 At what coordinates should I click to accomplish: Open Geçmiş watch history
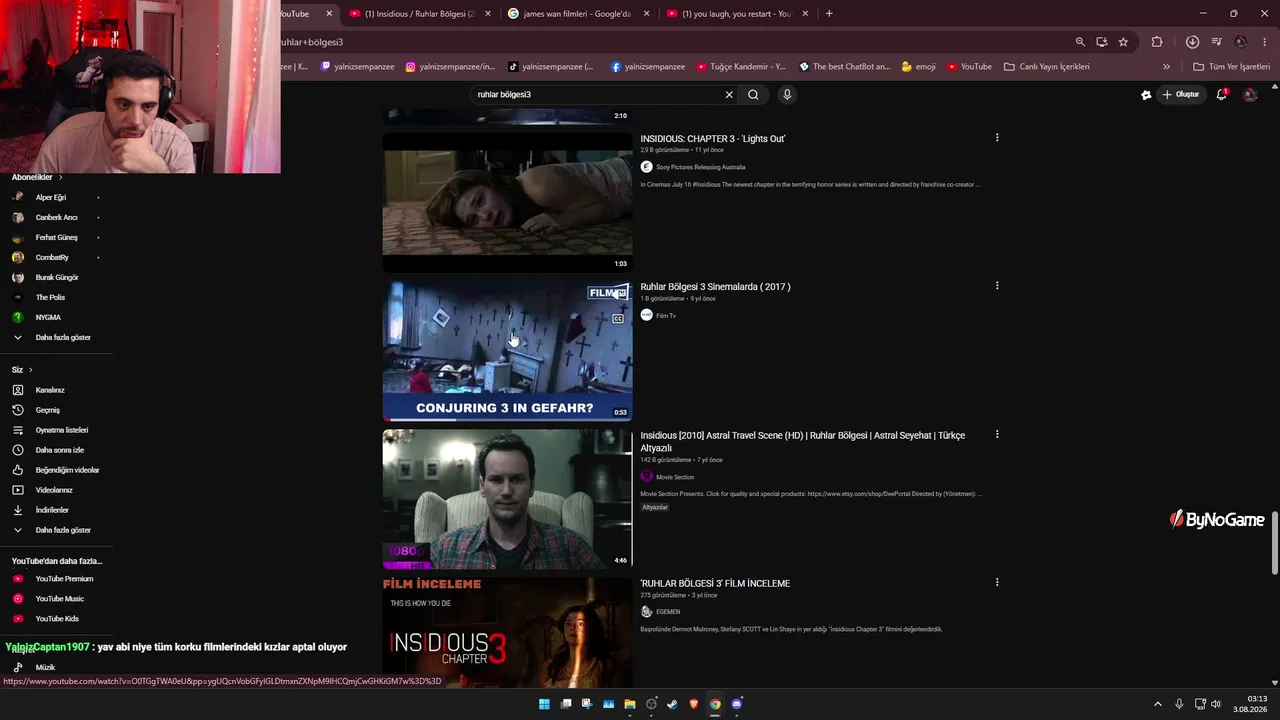[x=48, y=410]
